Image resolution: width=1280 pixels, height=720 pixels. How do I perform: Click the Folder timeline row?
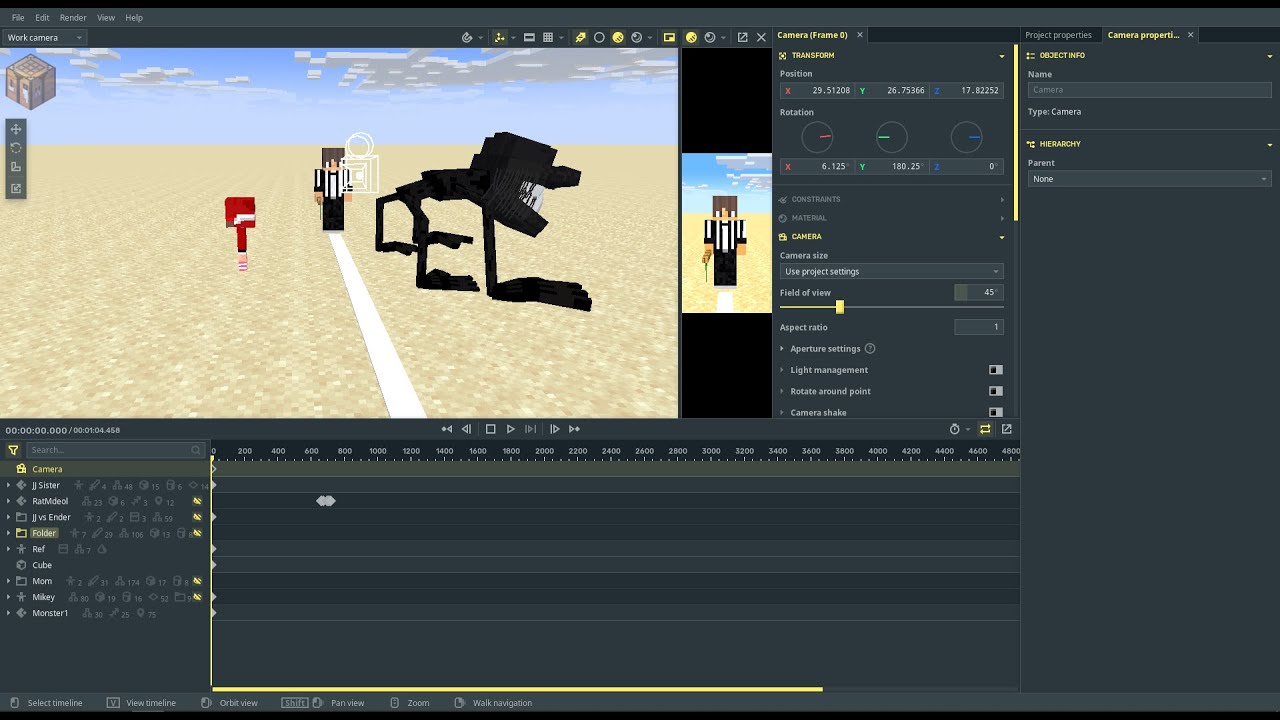click(105, 533)
